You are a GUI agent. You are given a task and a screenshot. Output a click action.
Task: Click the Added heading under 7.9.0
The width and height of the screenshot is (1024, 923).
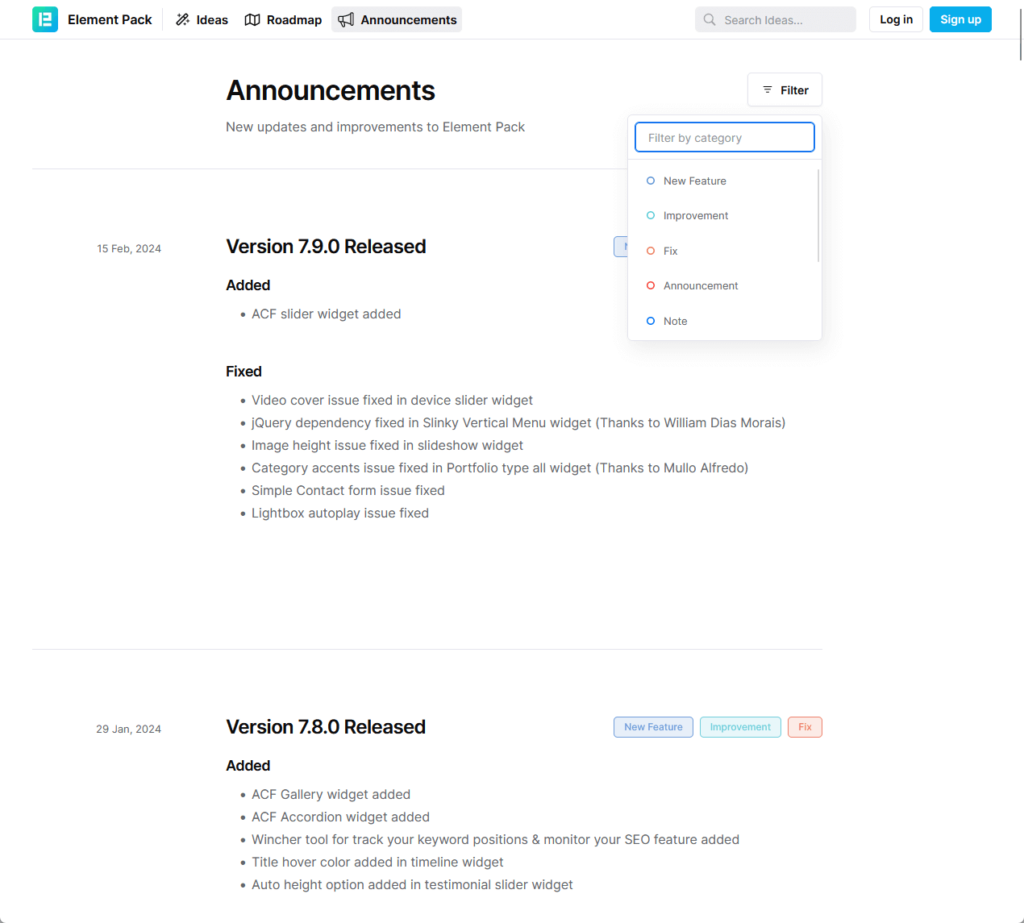point(248,285)
